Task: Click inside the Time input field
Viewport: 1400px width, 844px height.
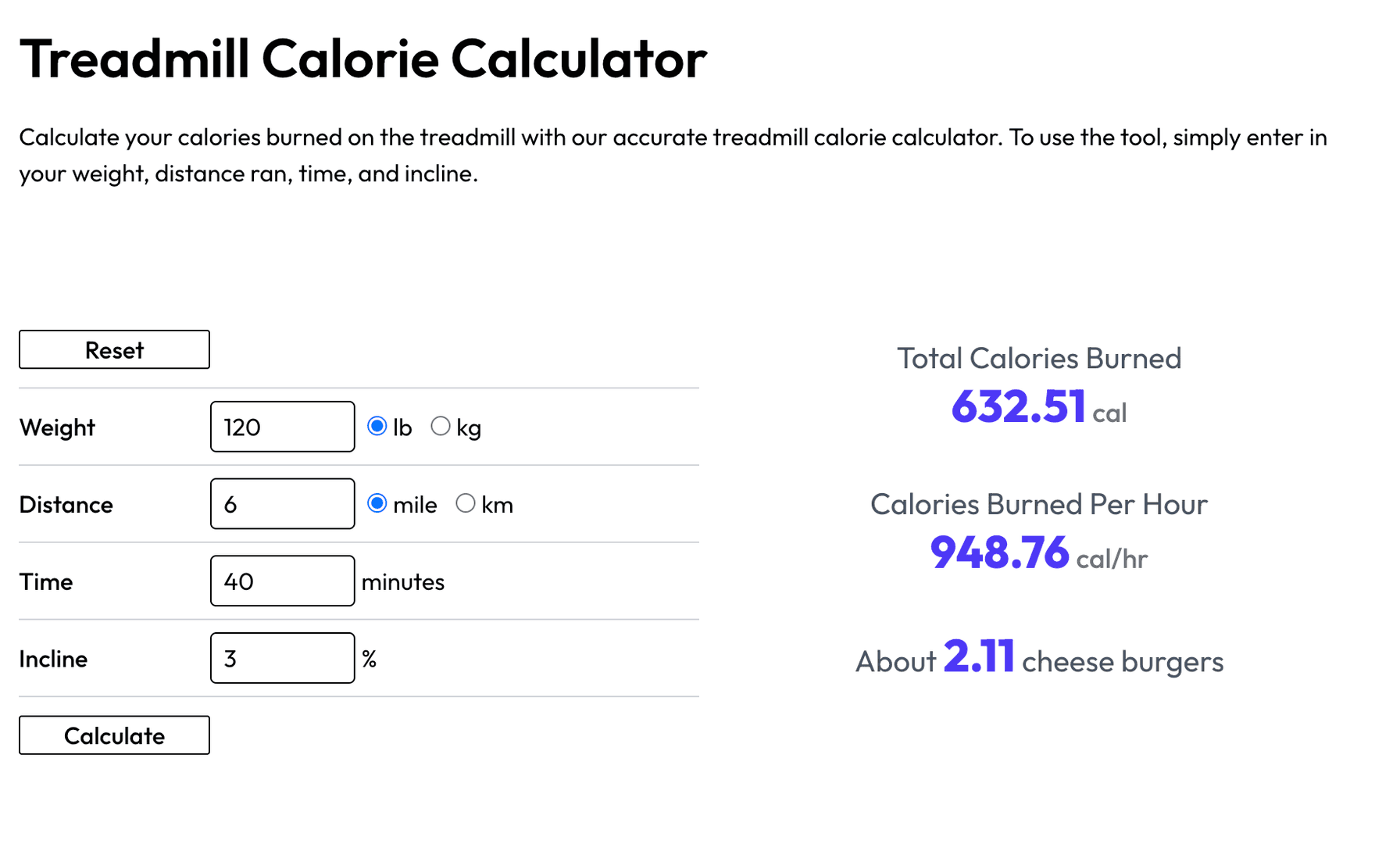Action: pos(281,581)
